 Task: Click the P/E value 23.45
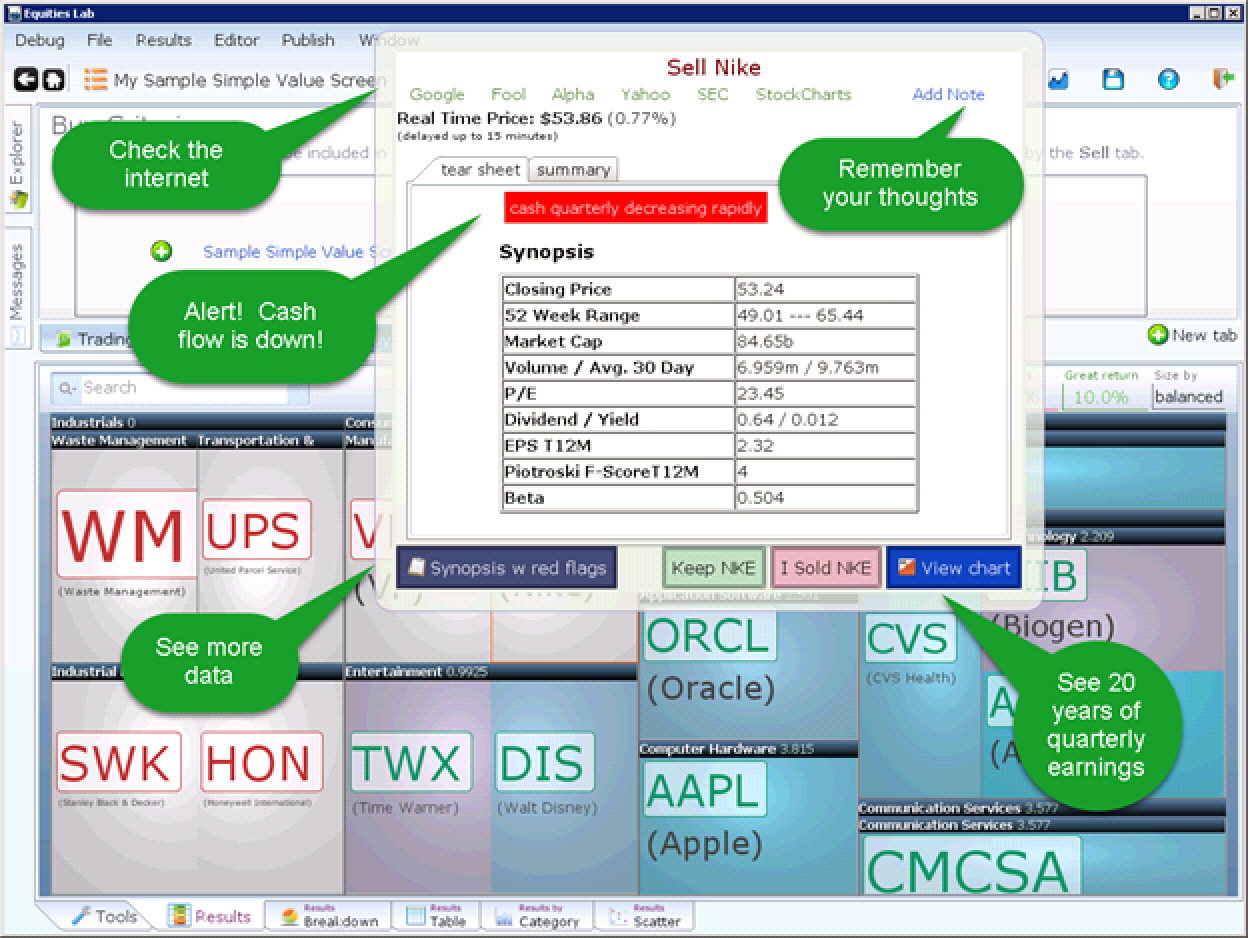pos(825,394)
